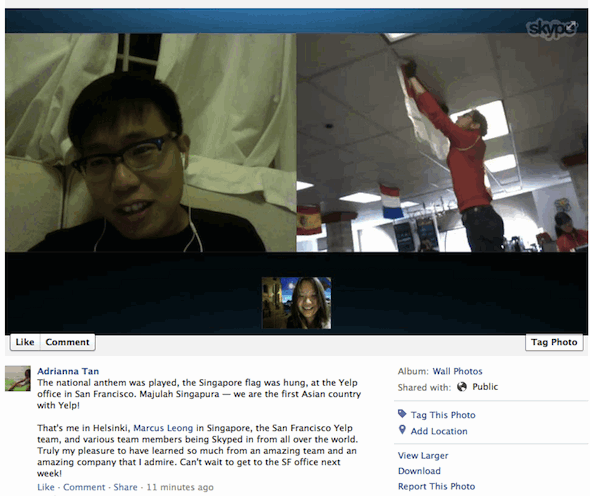Click Report This Photo link

(x=436, y=486)
